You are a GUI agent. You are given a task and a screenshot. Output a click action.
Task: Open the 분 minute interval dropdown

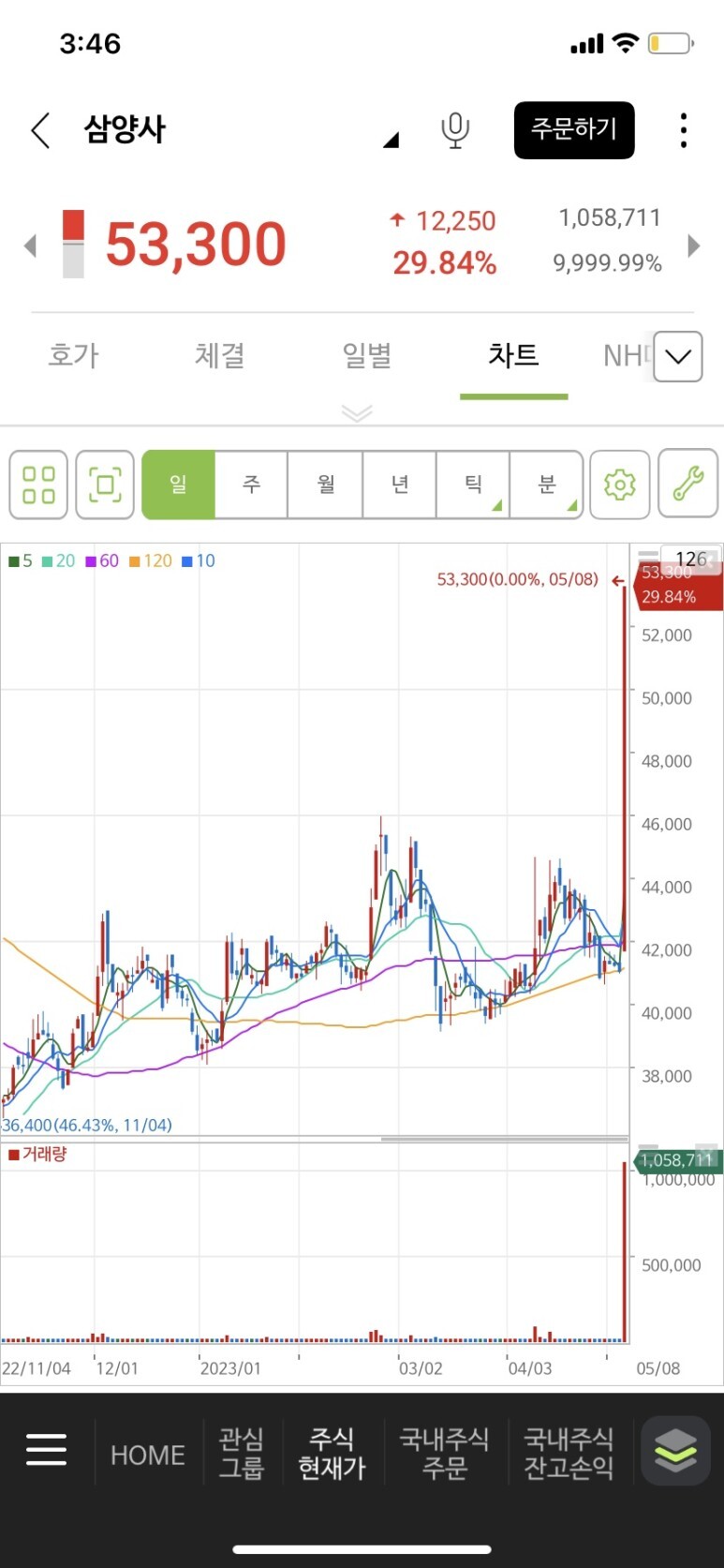point(547,485)
